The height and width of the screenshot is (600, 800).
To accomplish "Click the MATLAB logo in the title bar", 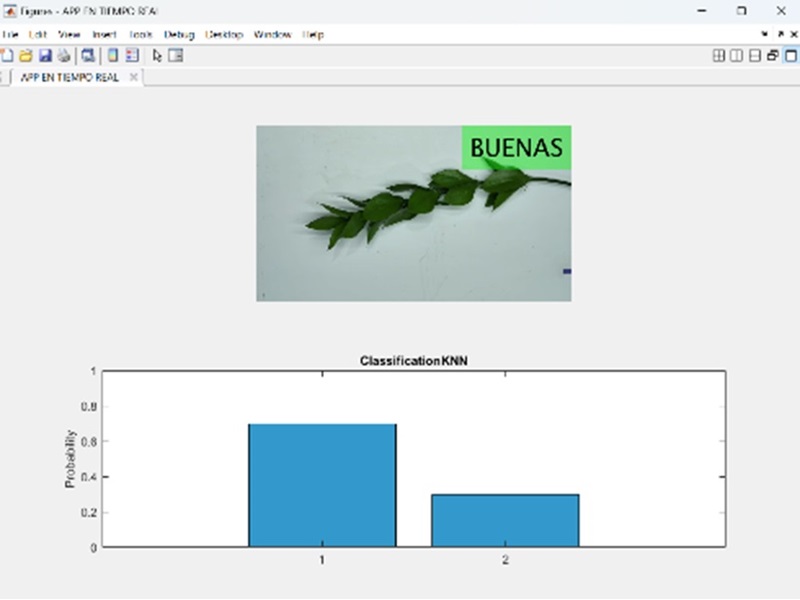I will [x=9, y=11].
